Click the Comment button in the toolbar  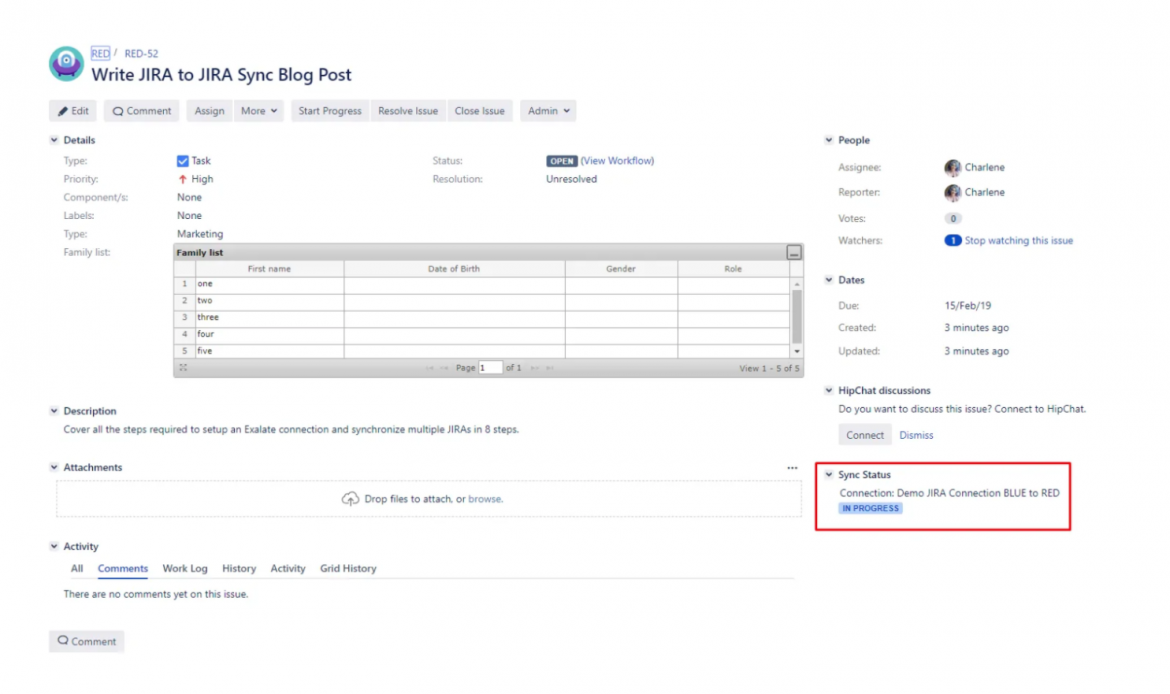pos(142,110)
